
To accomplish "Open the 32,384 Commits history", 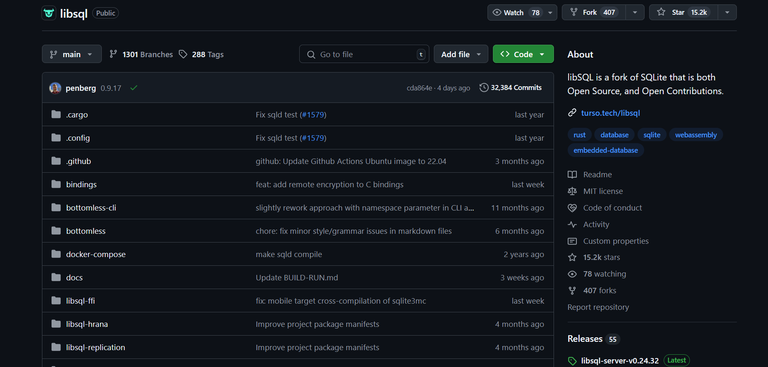I will coord(511,88).
